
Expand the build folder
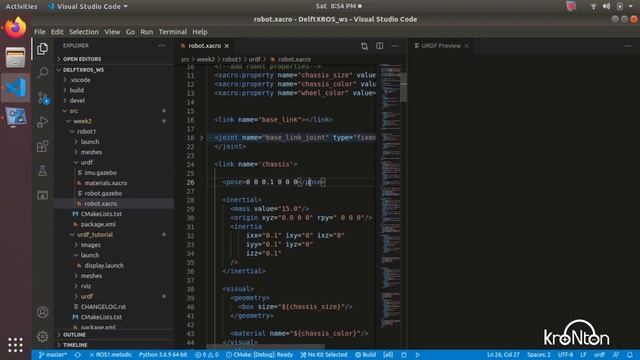114,90
